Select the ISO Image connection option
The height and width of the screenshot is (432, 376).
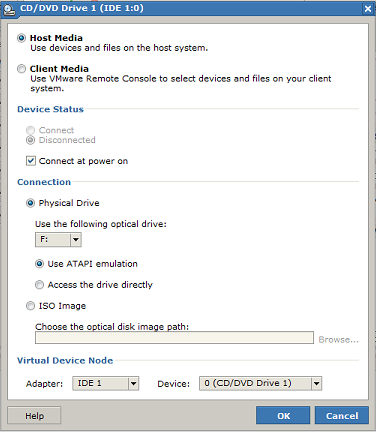pyautogui.click(x=30, y=306)
